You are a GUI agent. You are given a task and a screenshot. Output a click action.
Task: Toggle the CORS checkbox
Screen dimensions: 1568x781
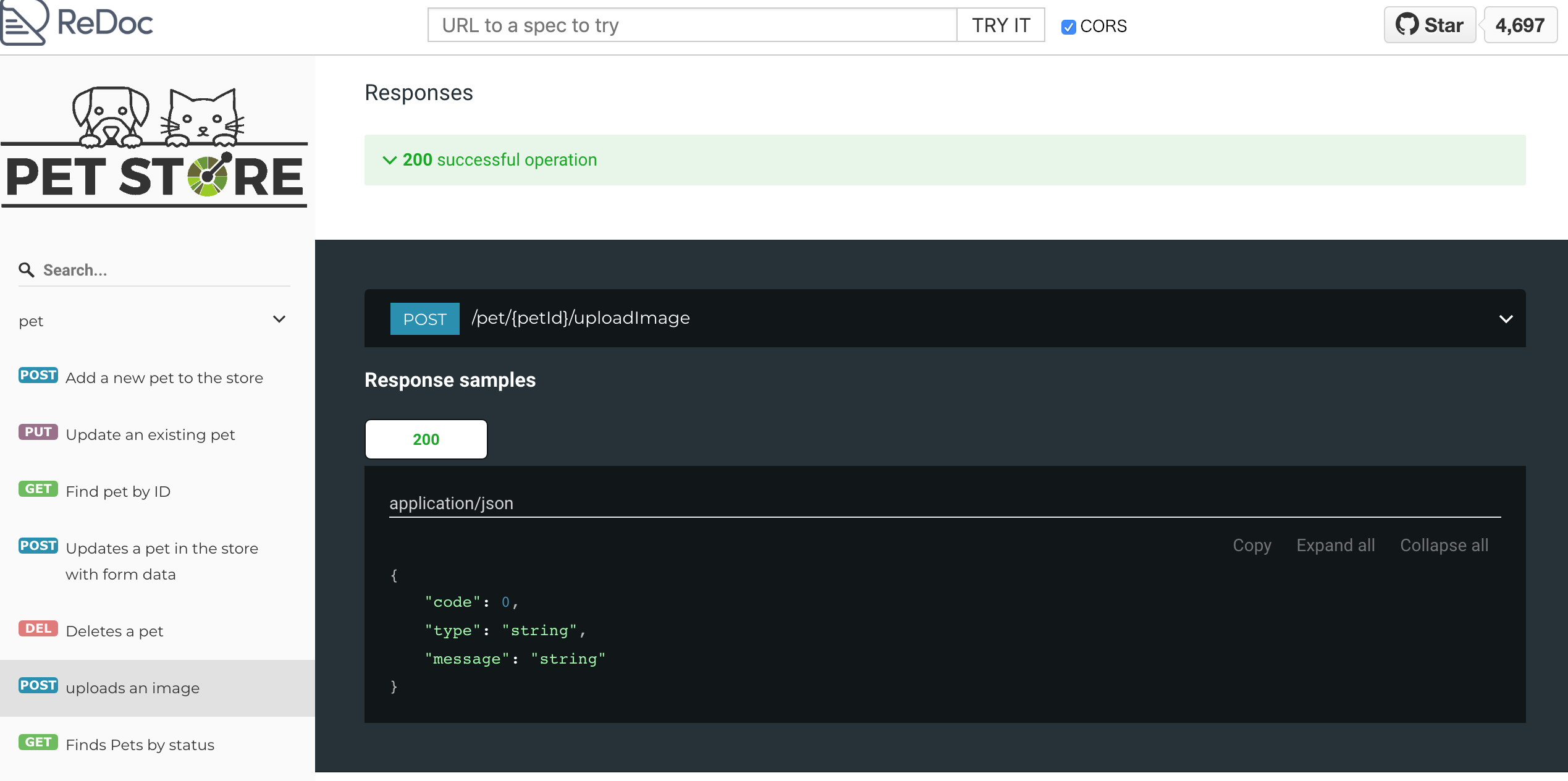(1068, 27)
